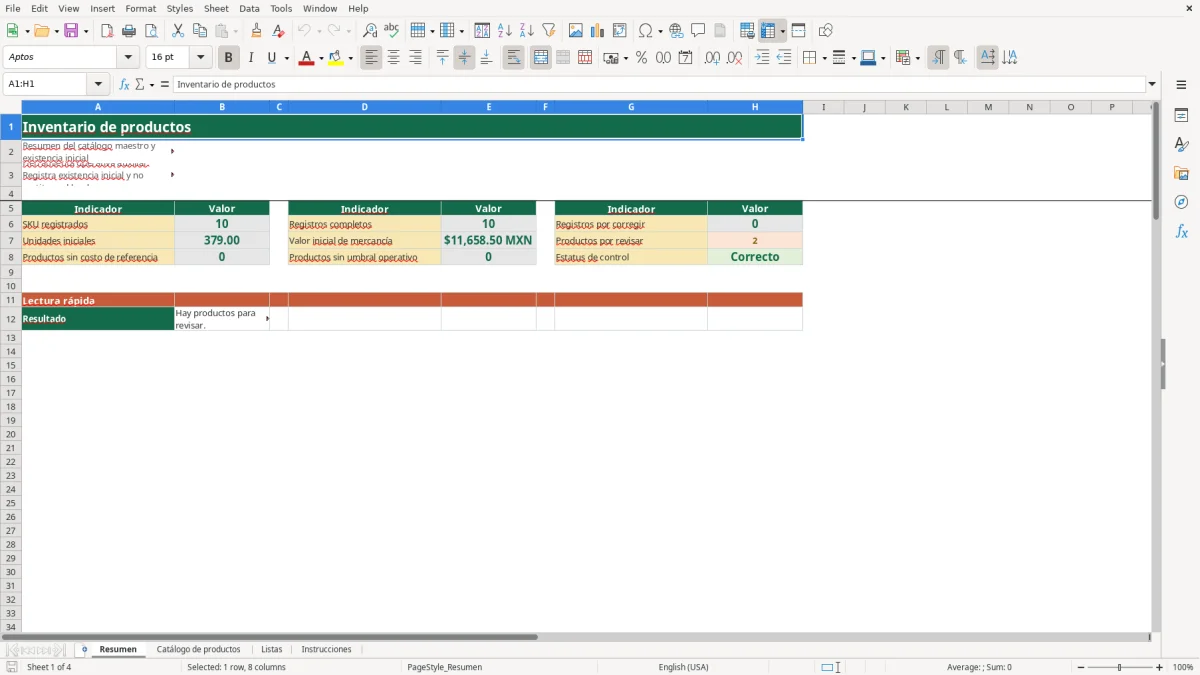Add a decimal place
Viewport: 1200px width, 675px height.
(712, 58)
